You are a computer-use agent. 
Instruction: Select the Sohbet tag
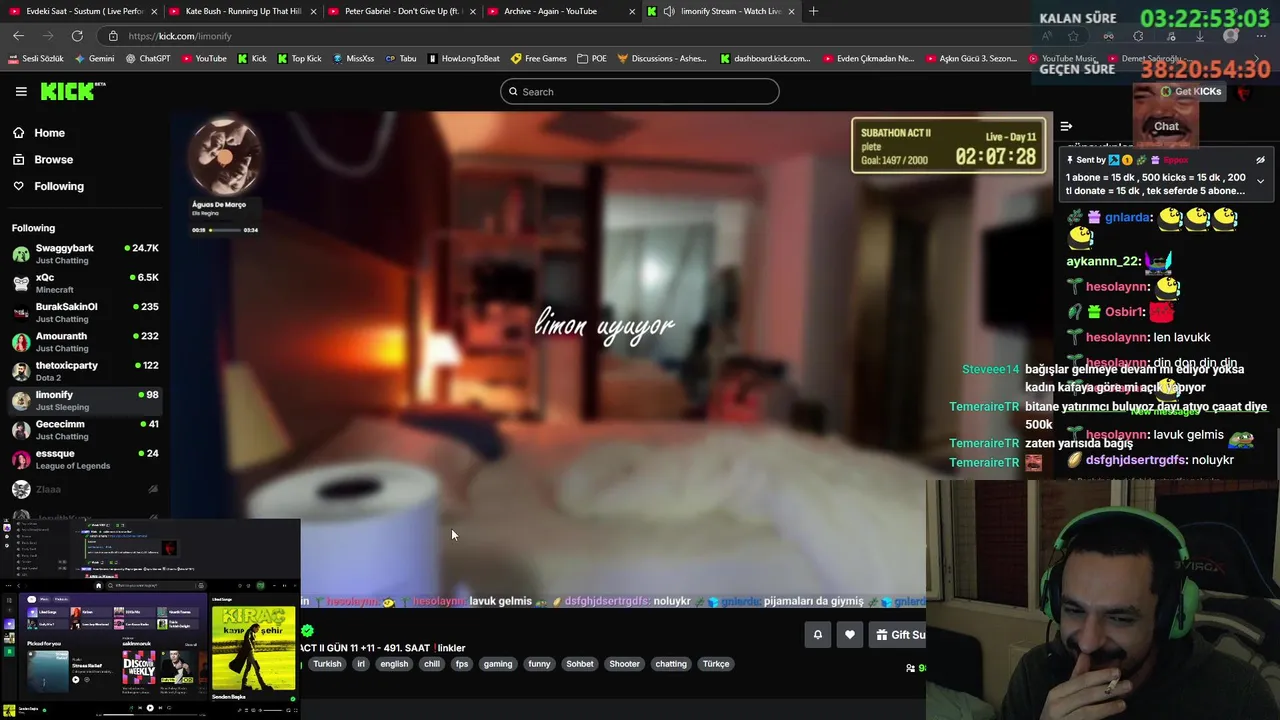(580, 664)
